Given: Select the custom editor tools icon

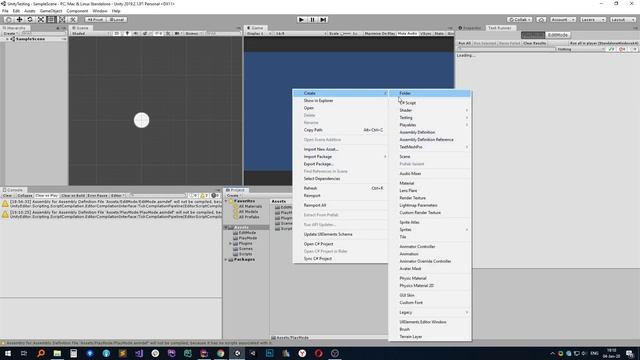Looking at the screenshot, I should 73,20.
